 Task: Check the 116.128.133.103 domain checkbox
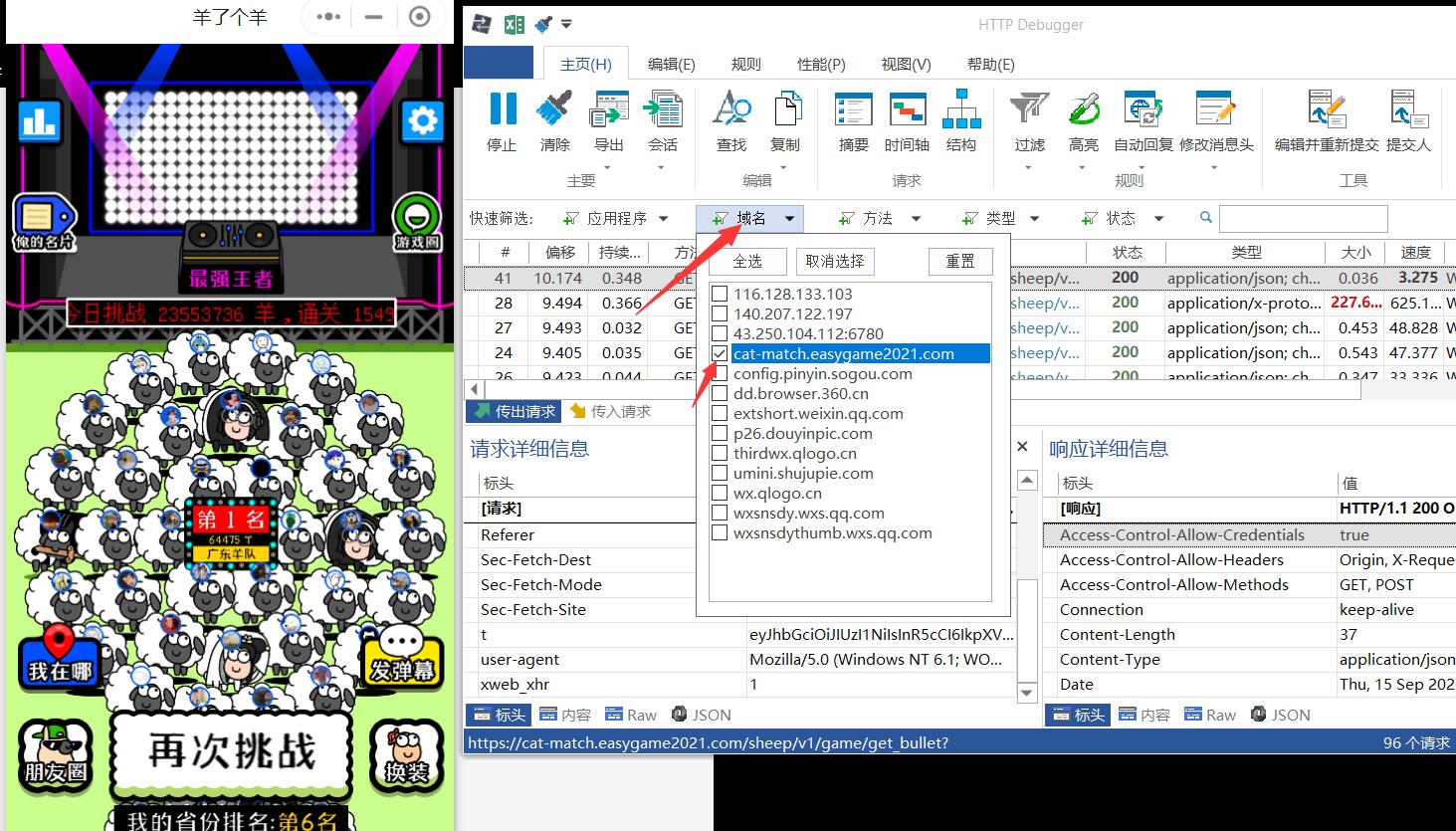(721, 294)
